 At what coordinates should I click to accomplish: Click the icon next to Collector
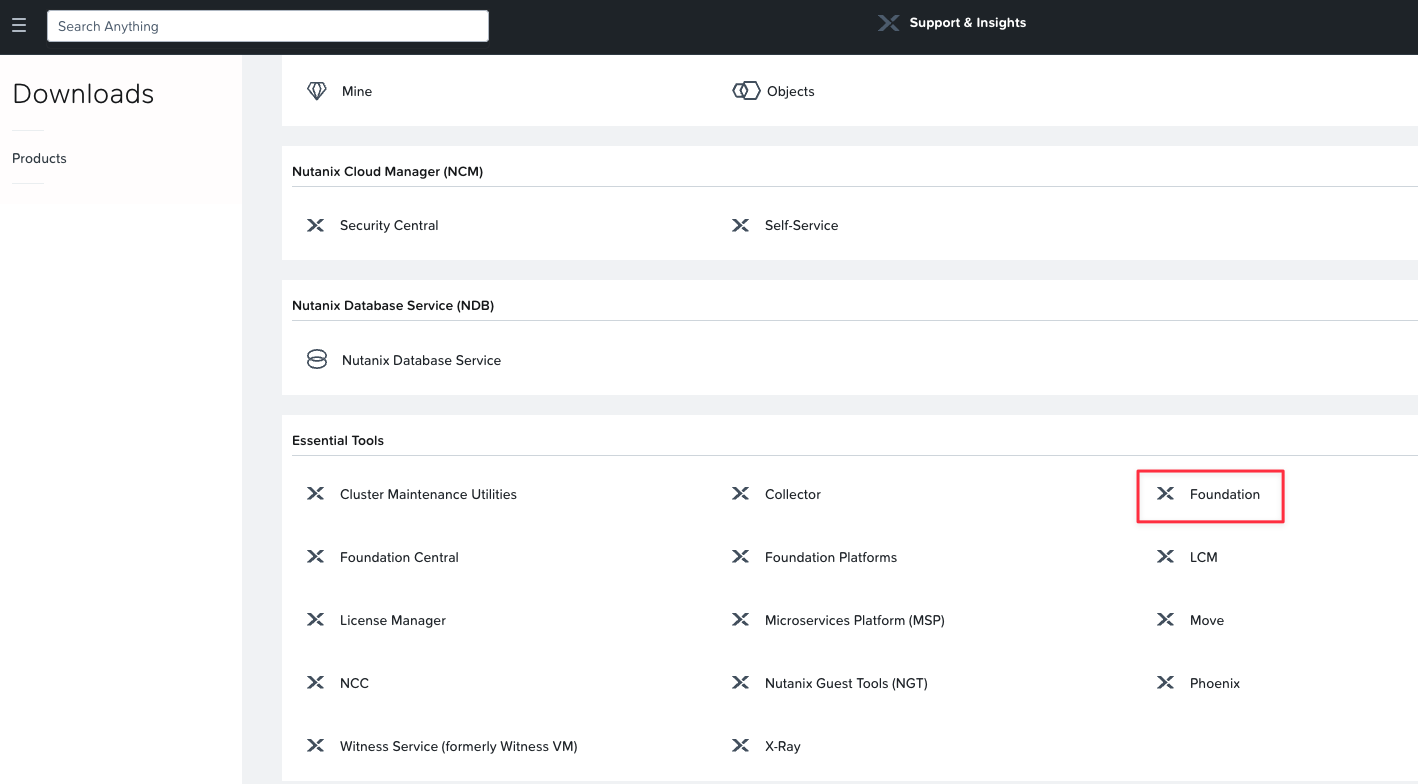(x=740, y=494)
